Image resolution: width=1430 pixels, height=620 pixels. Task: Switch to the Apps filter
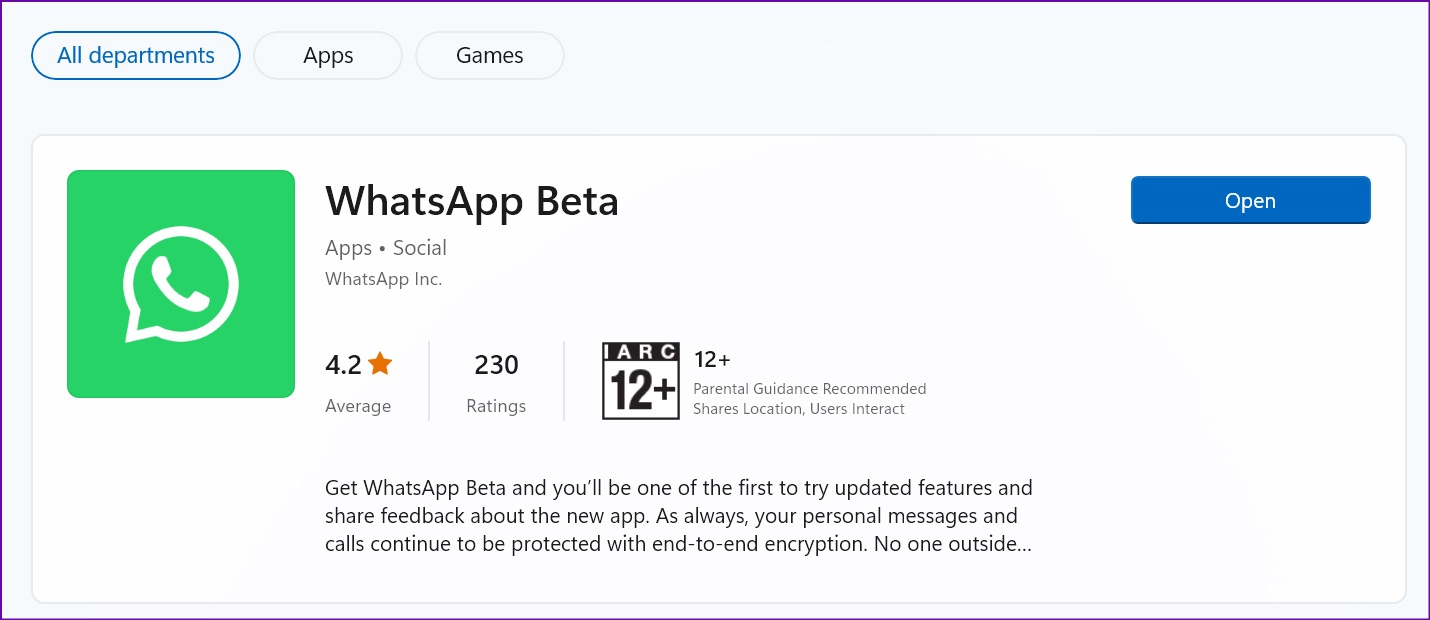pos(328,56)
